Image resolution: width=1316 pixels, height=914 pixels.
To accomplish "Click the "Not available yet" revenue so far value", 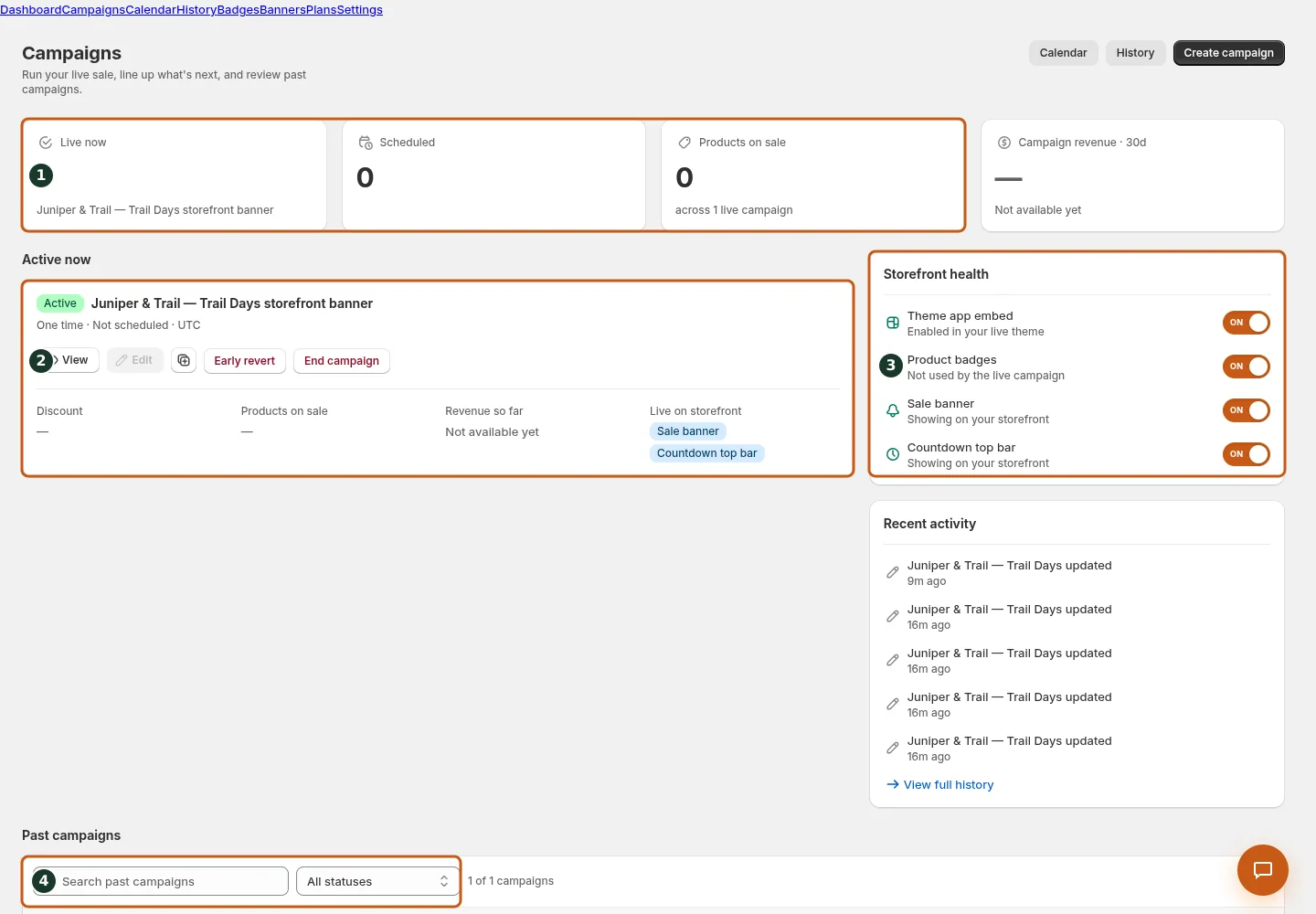I will tap(492, 432).
